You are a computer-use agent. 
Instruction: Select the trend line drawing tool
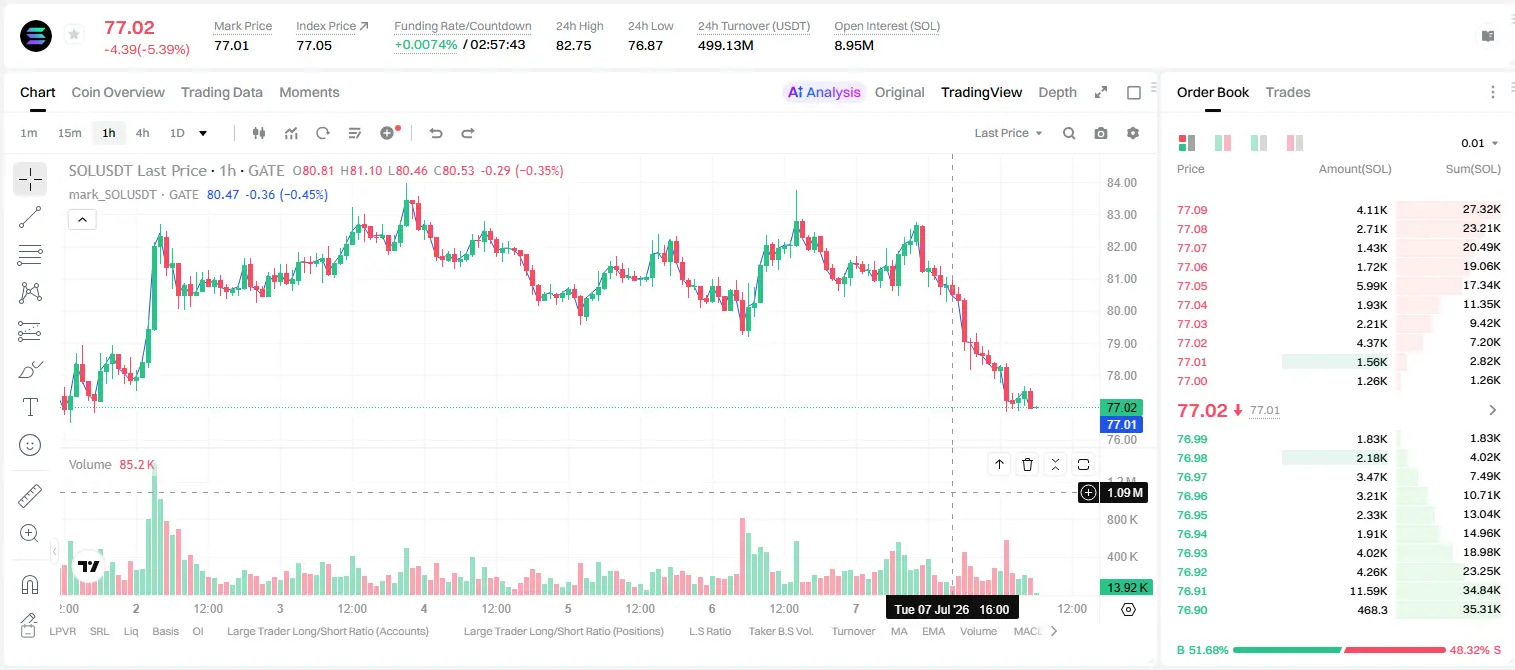30,217
